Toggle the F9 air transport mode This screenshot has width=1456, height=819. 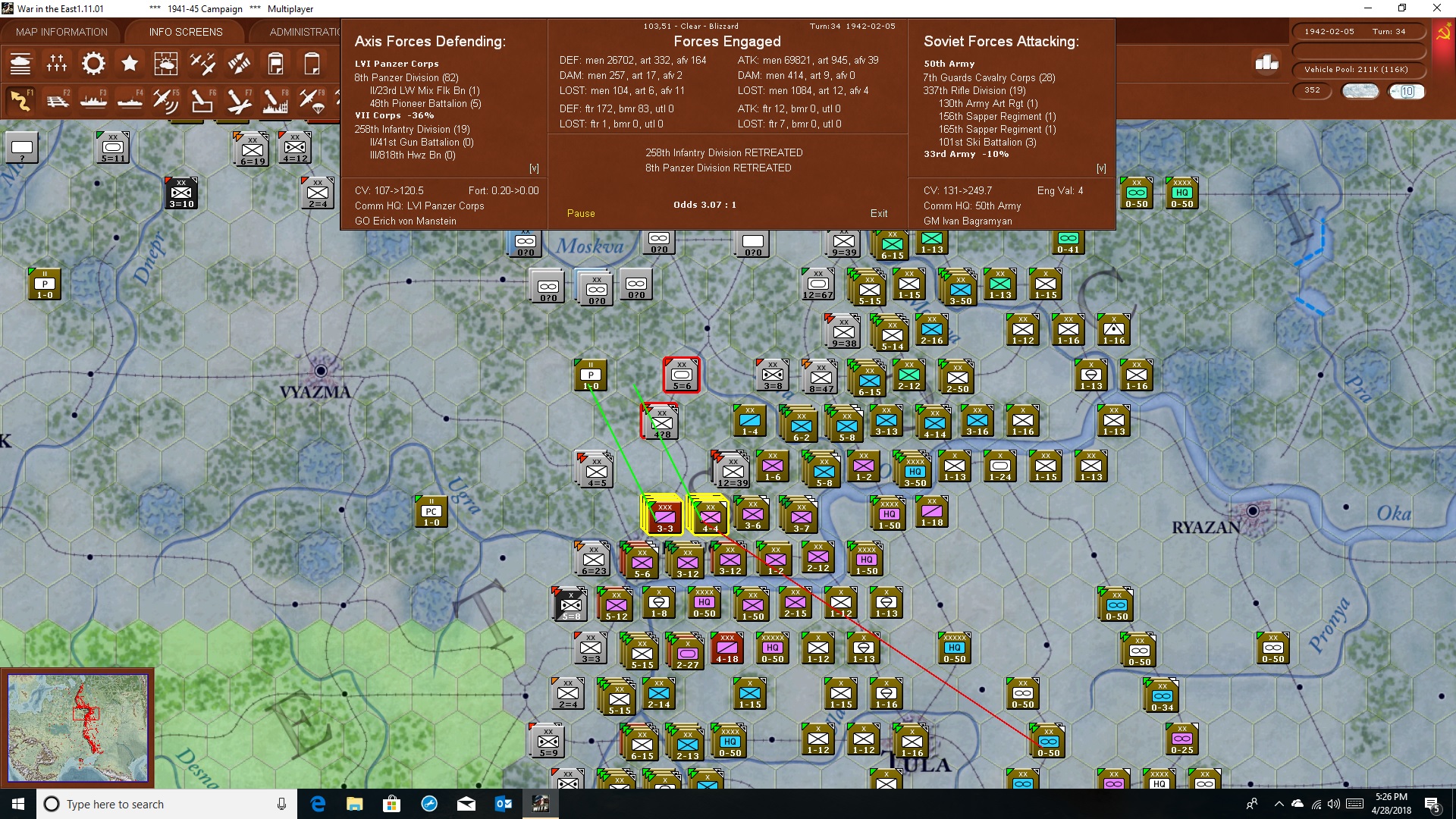[x=312, y=100]
